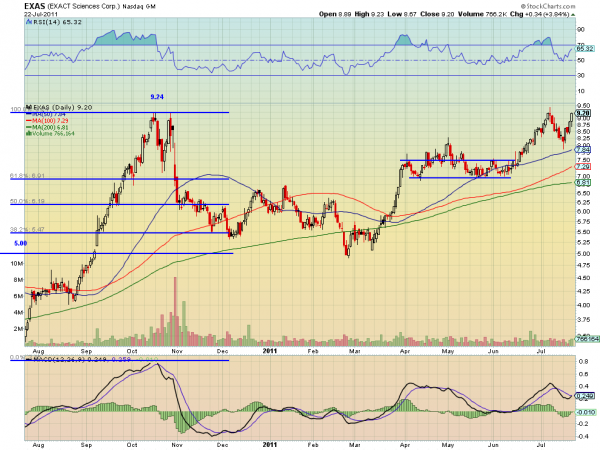Click the 'Low 8.67' value

(402, 14)
